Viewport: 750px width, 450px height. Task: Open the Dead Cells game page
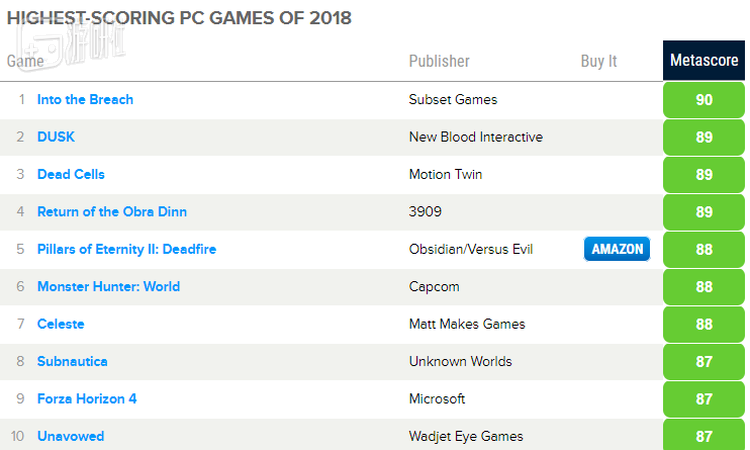pos(71,174)
